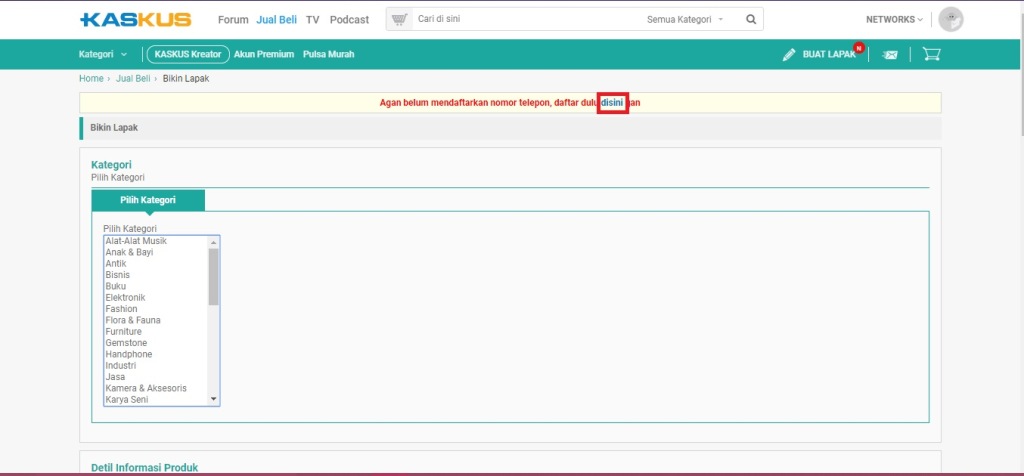
Task: Open the user avatar profile
Action: (x=950, y=20)
